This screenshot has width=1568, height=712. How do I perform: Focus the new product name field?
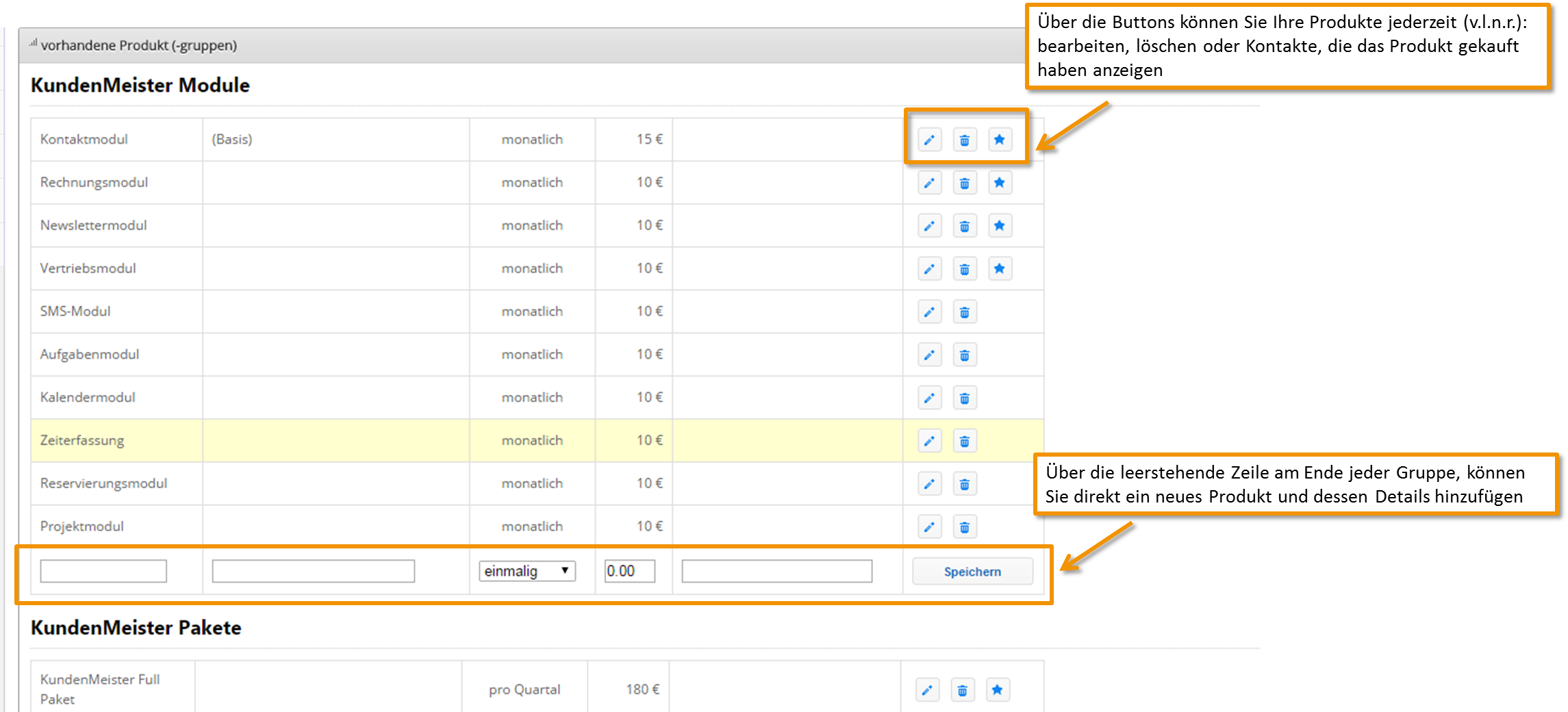tap(103, 571)
